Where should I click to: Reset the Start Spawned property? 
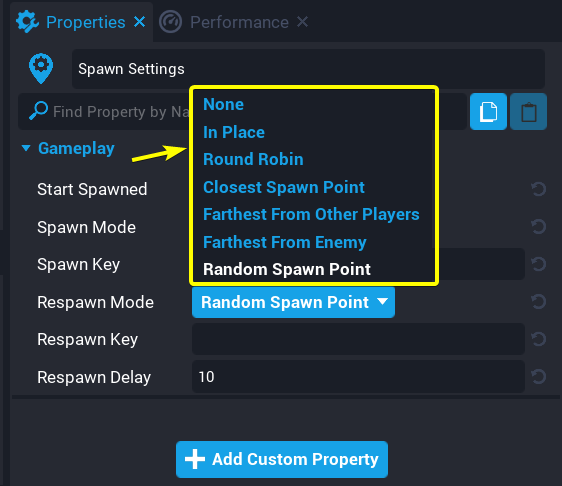538,189
